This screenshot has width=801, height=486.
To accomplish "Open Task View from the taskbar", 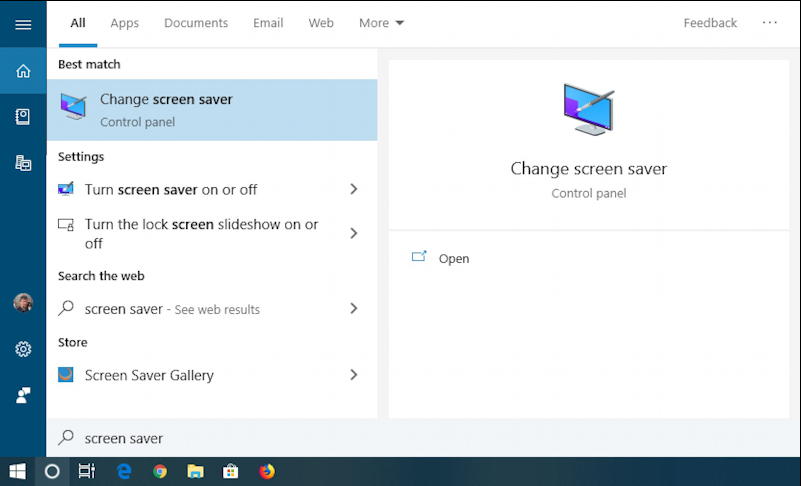I will (x=87, y=471).
